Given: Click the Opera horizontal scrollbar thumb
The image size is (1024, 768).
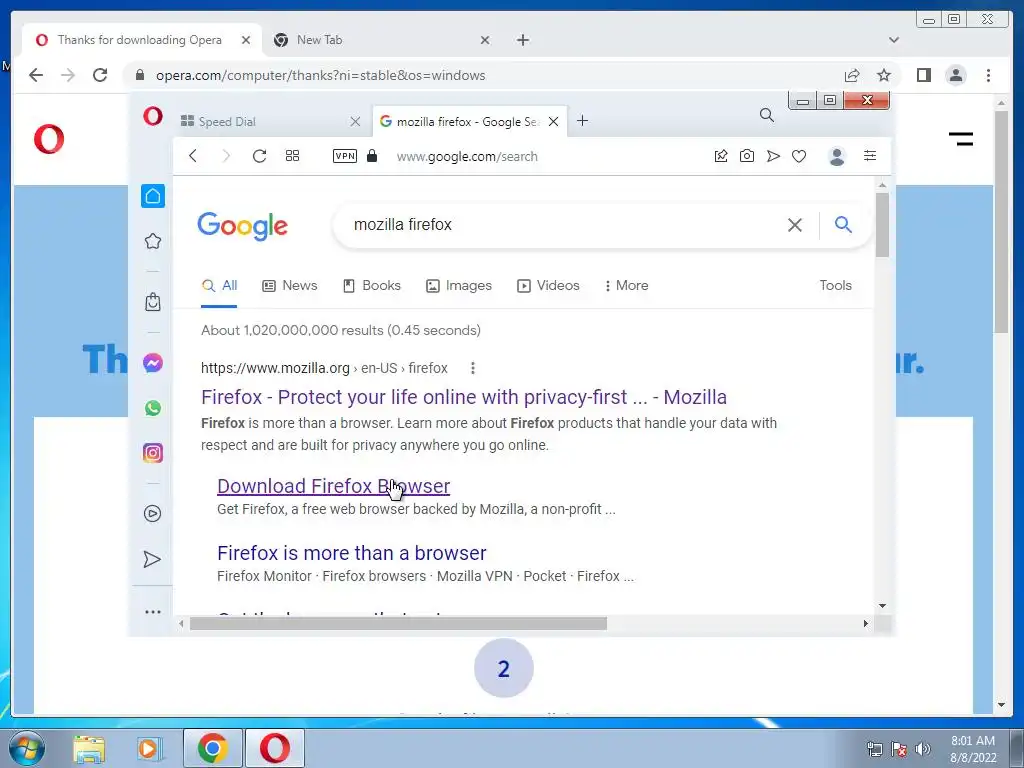Looking at the screenshot, I should tap(398, 624).
